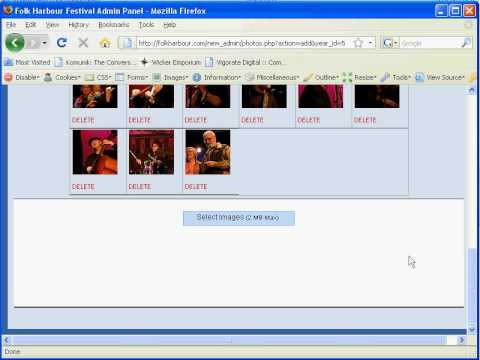Viewport: 480px width, 360px height.
Task: Click the green Resize arrows icon
Action: 347,77
